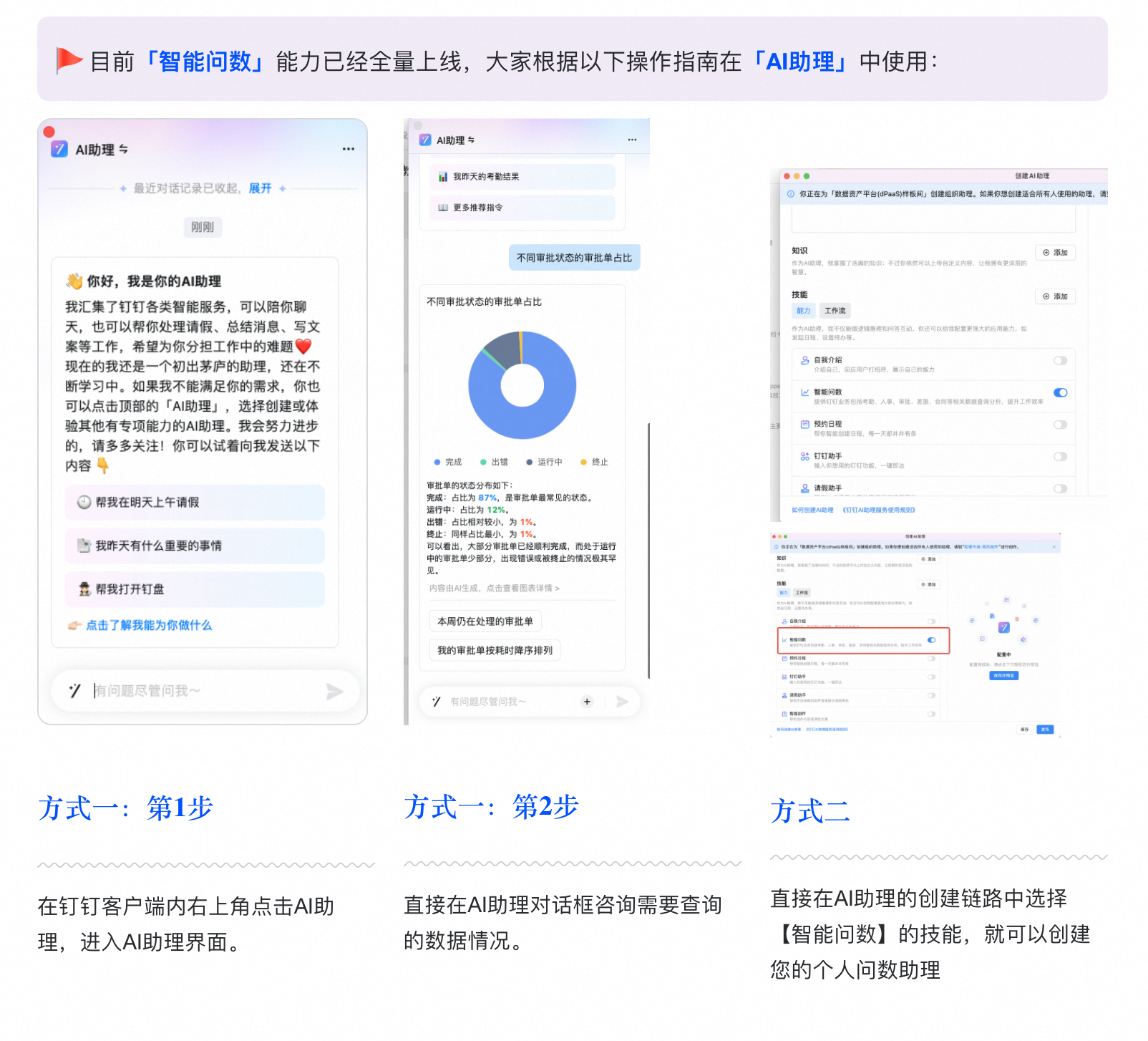Click the 自我介绍 skill icon in upper window
1148x1041 pixels.
click(805, 361)
